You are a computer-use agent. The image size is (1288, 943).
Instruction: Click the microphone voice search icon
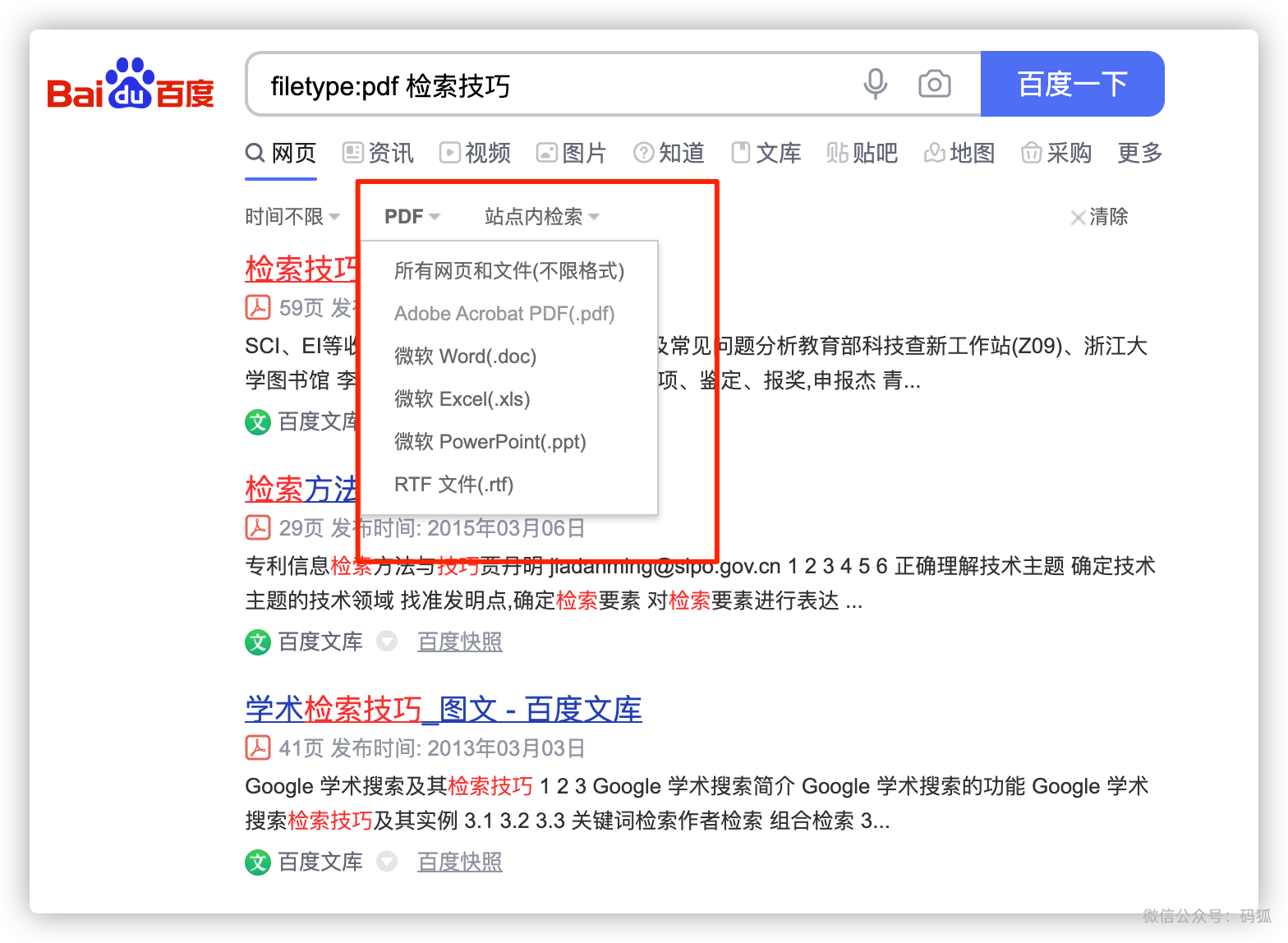876,84
